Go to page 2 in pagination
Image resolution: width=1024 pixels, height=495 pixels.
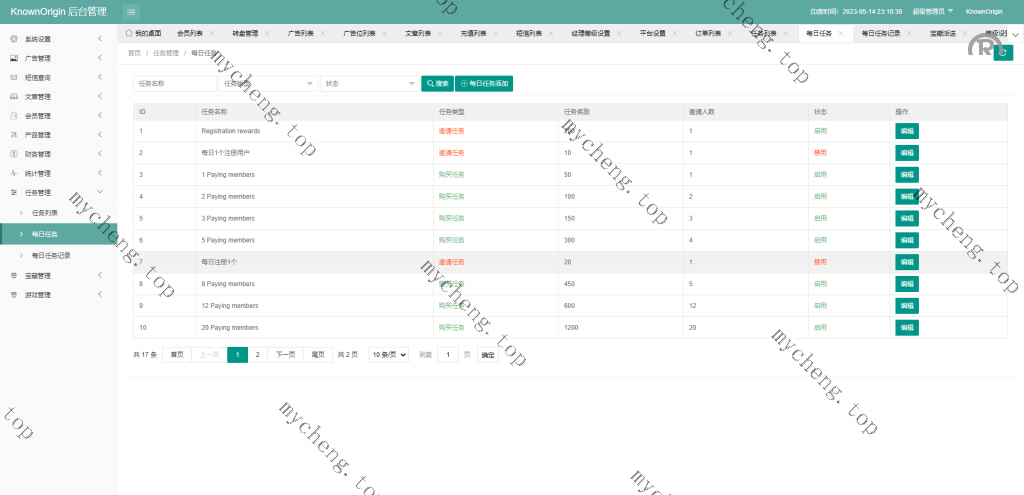click(x=257, y=355)
